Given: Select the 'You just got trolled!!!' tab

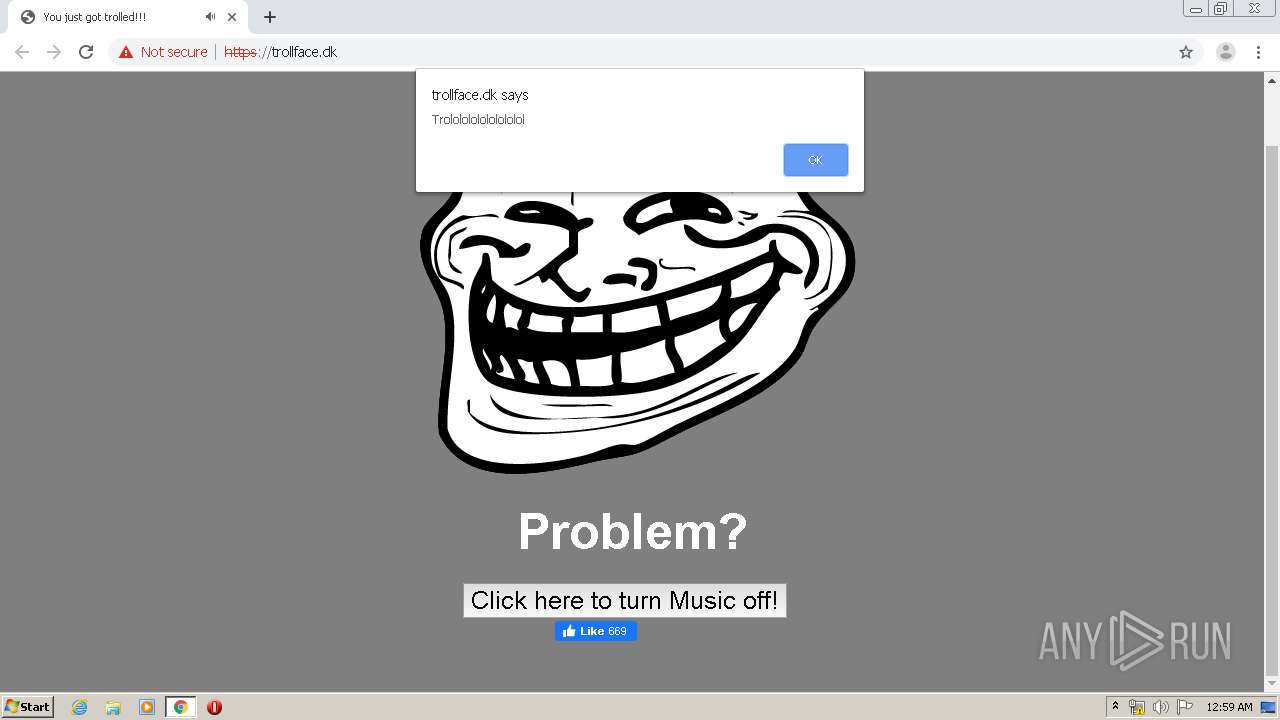Looking at the screenshot, I should tap(127, 17).
